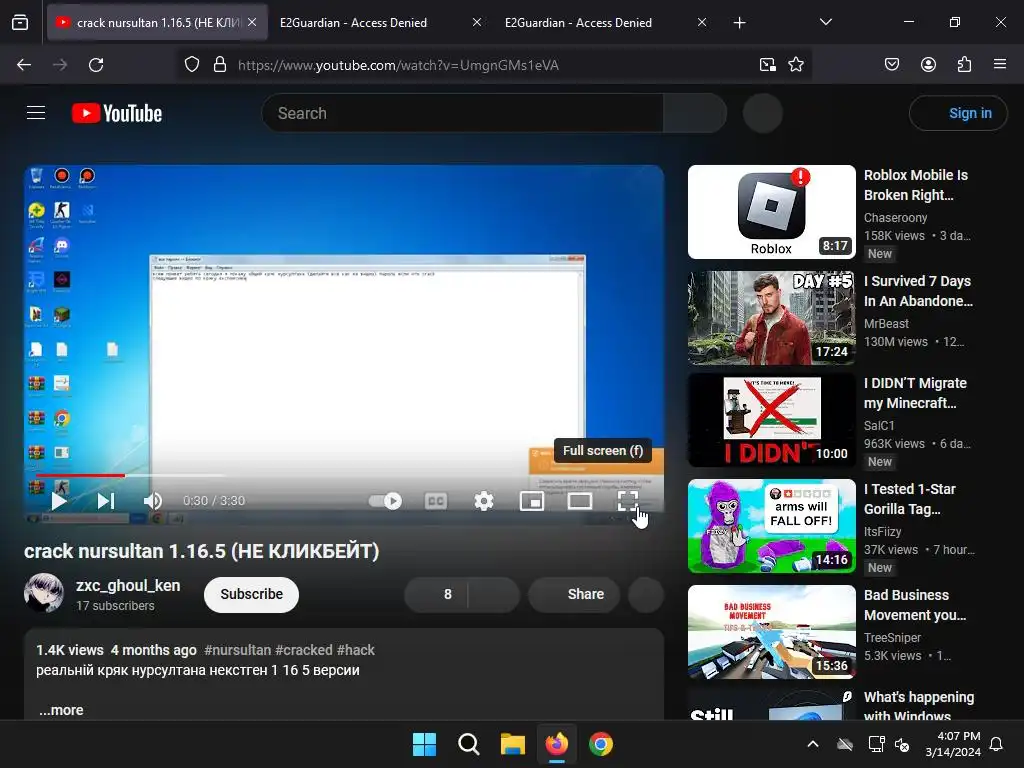Open Firefox account icon
The width and height of the screenshot is (1024, 768).
tap(928, 65)
